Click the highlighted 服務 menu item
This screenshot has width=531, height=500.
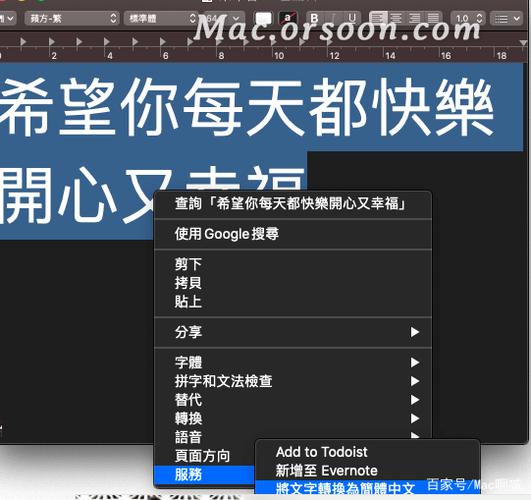point(205,475)
